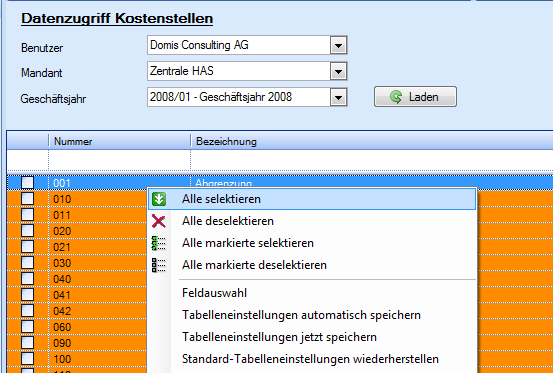
Task: Click the Alle markierte selektieren checklist icon
Action: [159, 243]
